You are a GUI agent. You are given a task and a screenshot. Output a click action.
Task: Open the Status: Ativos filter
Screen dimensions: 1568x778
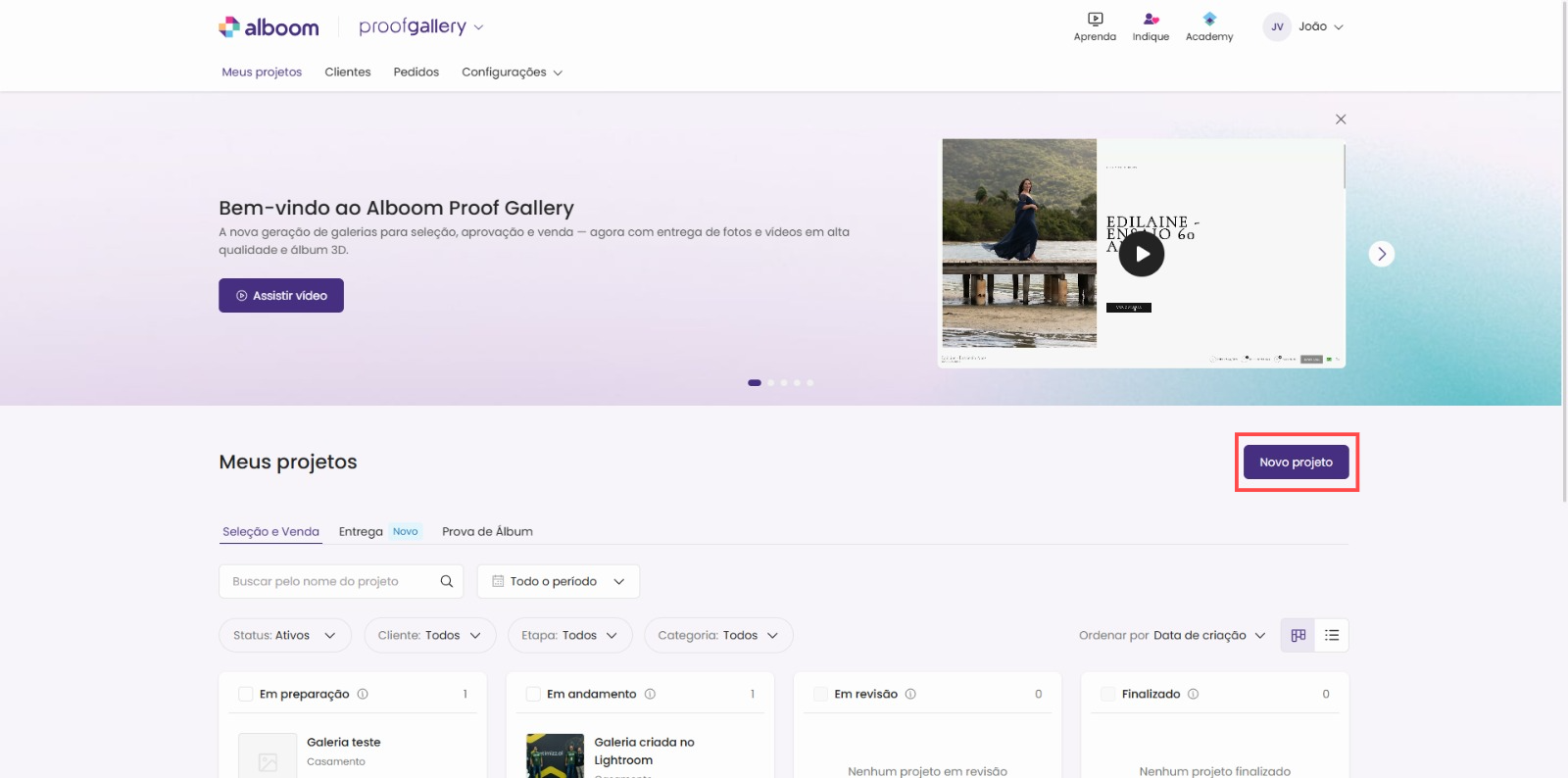coord(285,635)
